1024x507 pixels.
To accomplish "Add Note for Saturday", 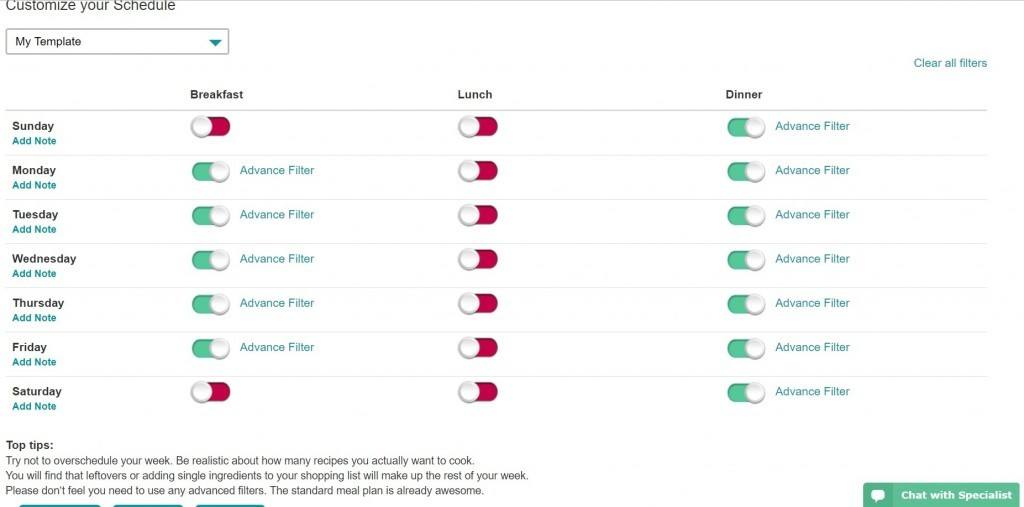I will (34, 406).
